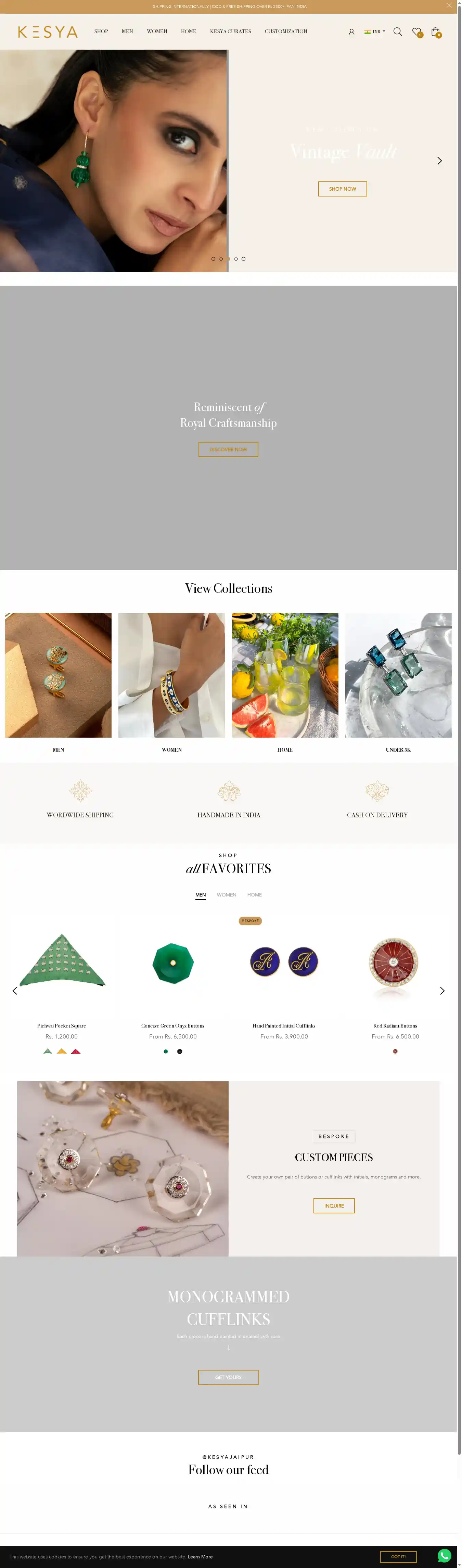Image resolution: width=462 pixels, height=1568 pixels.
Task: Choose red swatch for Pichwai Pocket Square
Action: [x=76, y=1051]
